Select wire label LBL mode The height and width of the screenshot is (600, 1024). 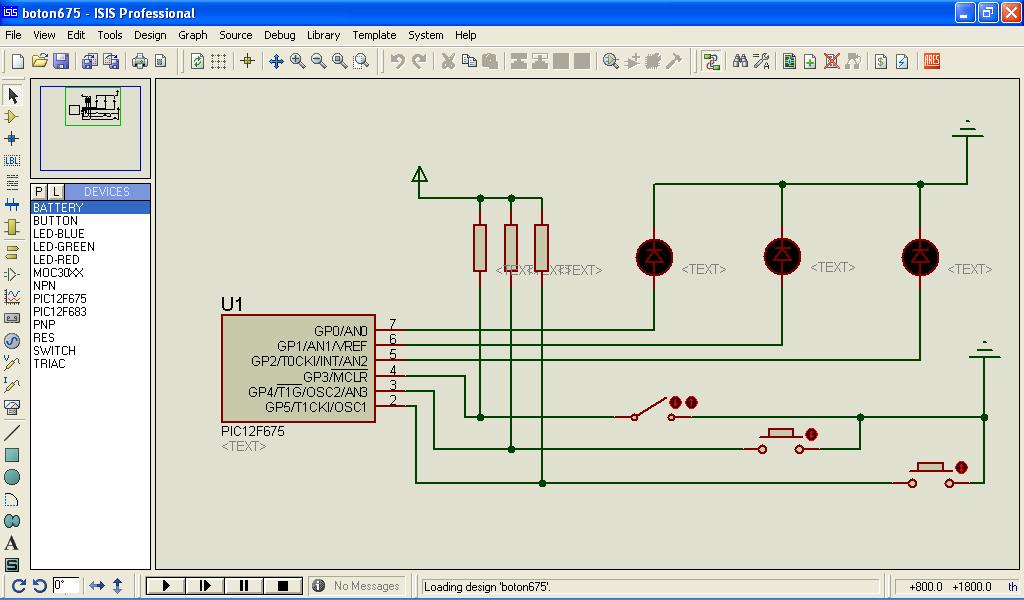[12, 161]
